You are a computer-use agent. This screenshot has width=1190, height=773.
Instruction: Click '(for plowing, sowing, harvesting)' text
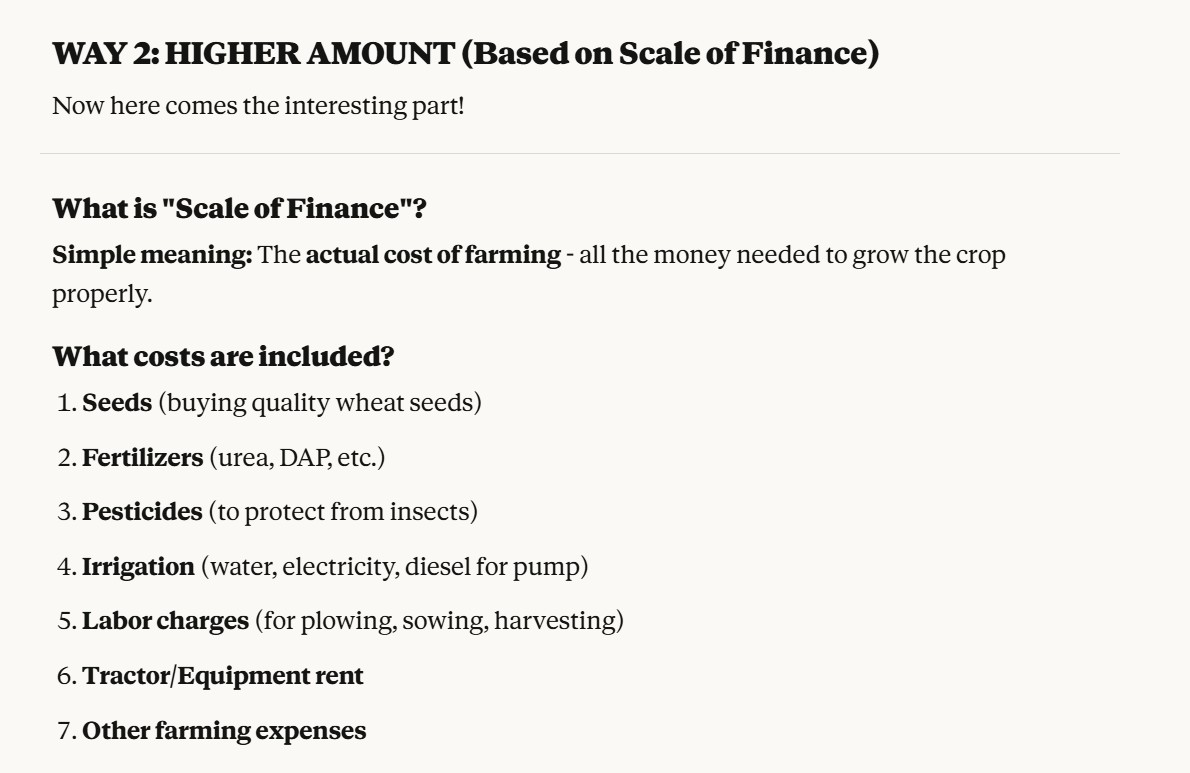point(439,621)
